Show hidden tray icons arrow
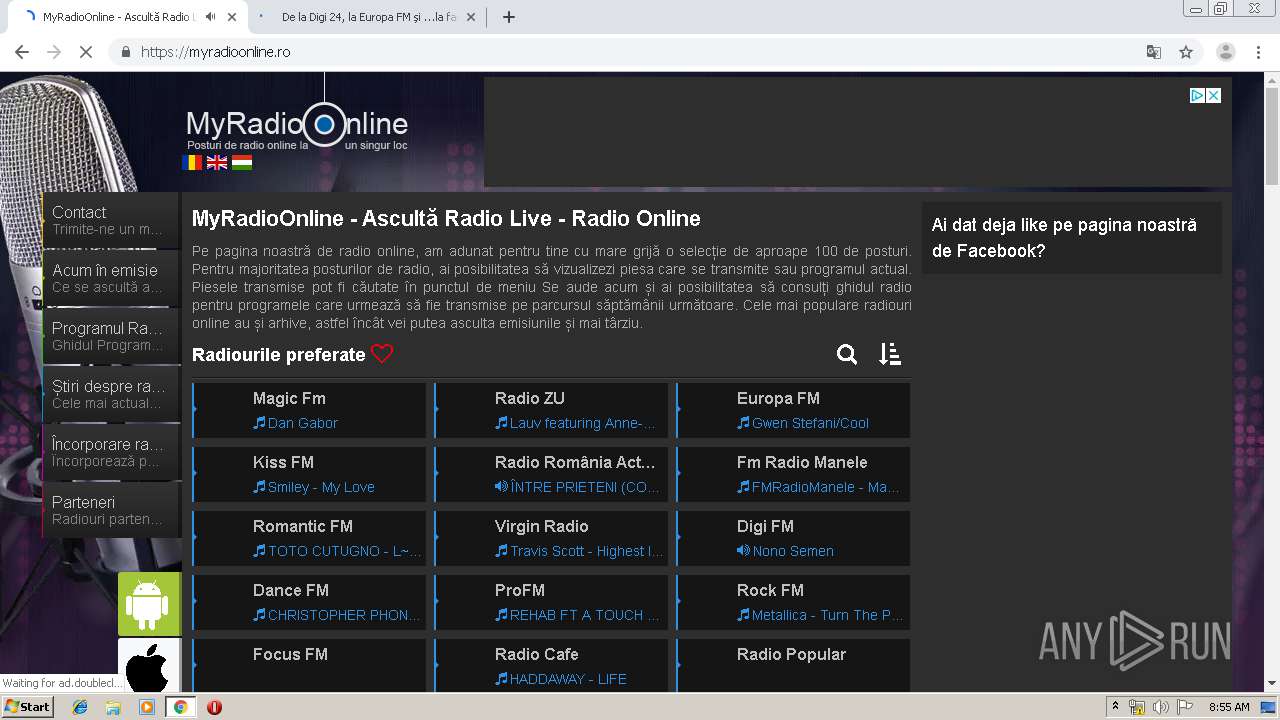 tap(1115, 707)
